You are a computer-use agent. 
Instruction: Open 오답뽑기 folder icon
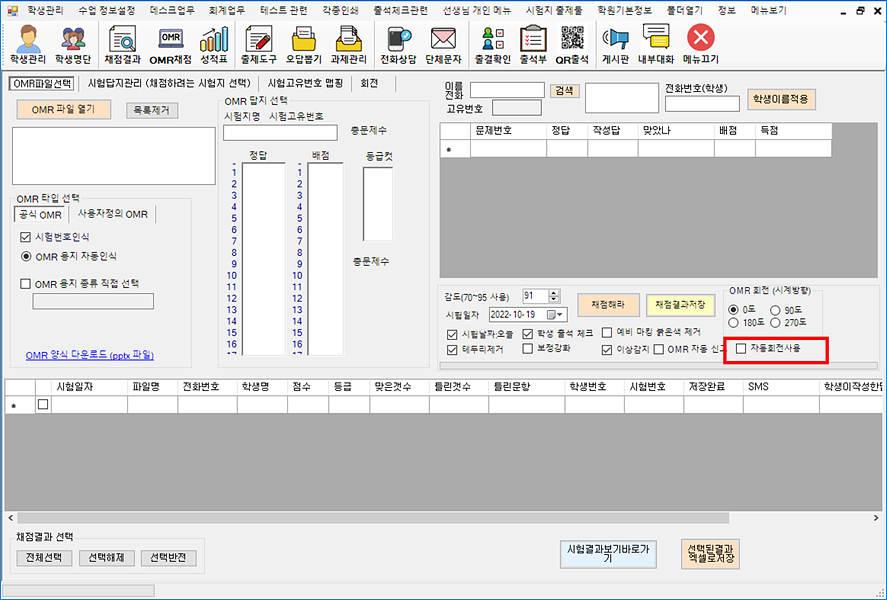tap(304, 44)
